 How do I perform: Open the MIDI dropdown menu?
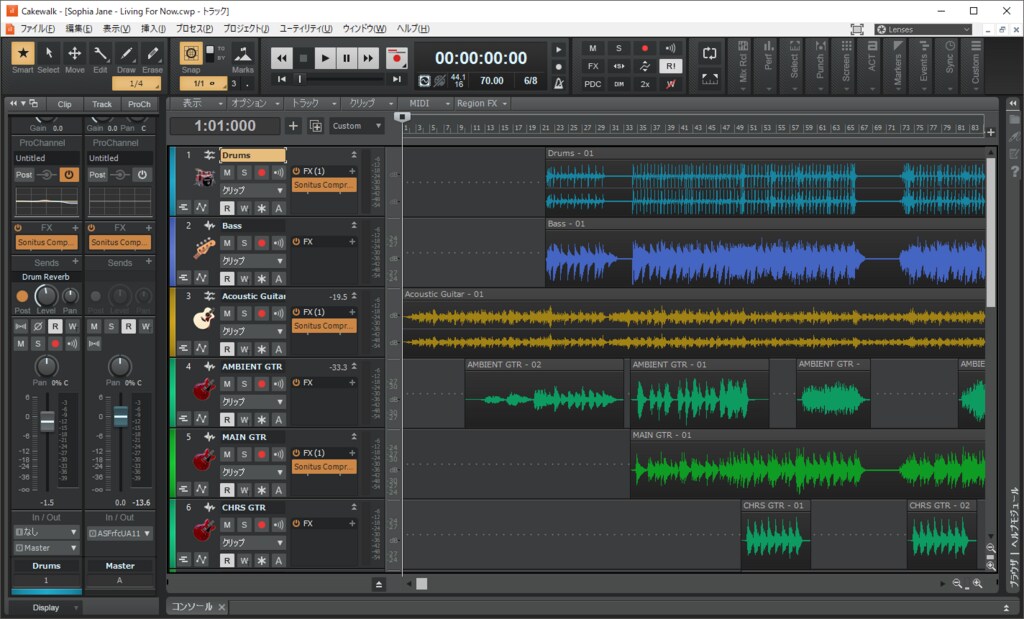pos(428,103)
